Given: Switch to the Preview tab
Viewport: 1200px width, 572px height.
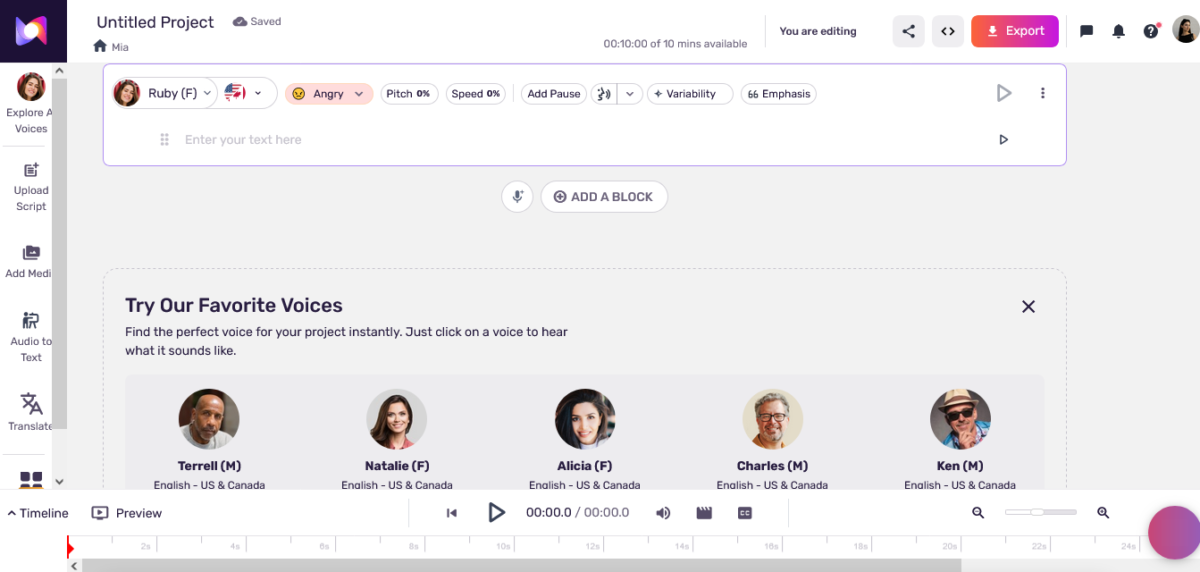Looking at the screenshot, I should 127,513.
